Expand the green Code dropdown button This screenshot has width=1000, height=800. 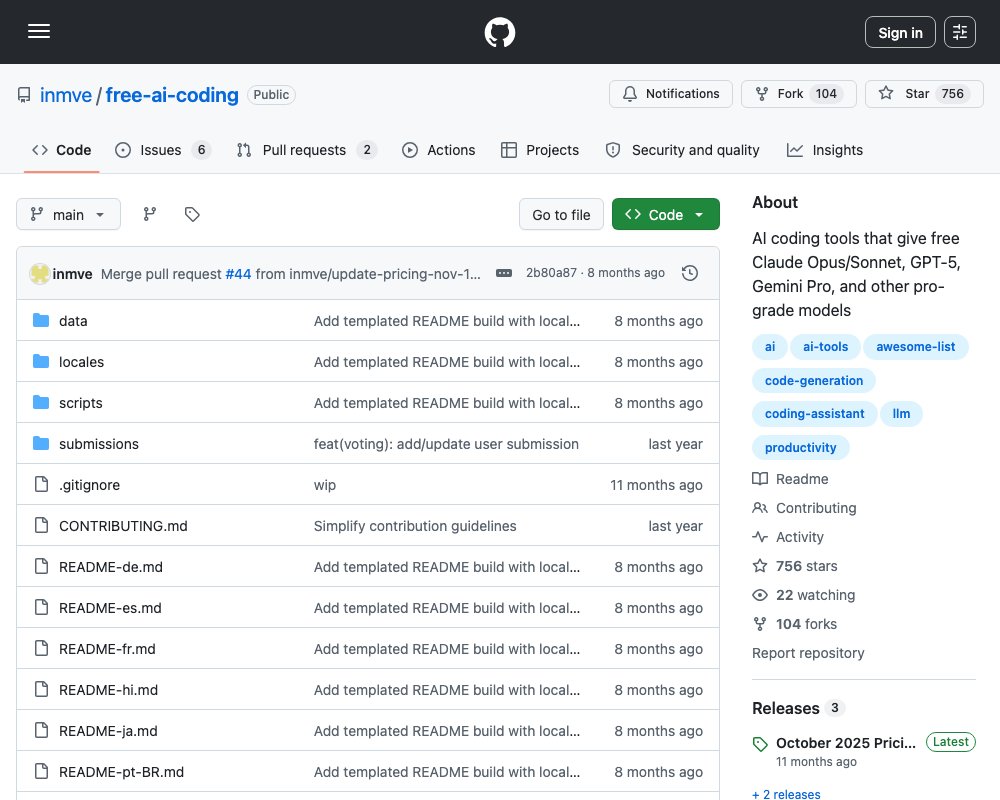pyautogui.click(x=665, y=214)
